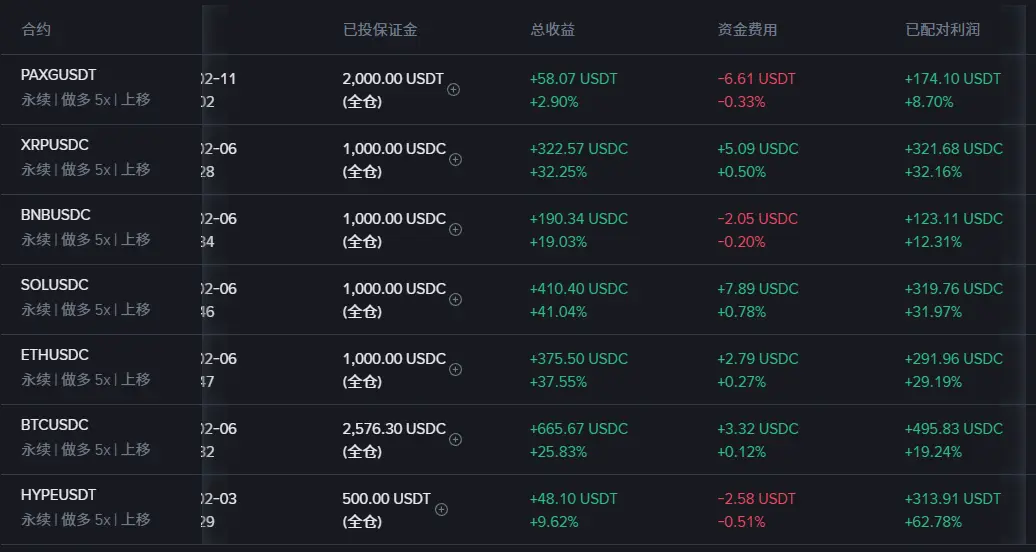Click the 已投保证金 column header

coord(380,30)
